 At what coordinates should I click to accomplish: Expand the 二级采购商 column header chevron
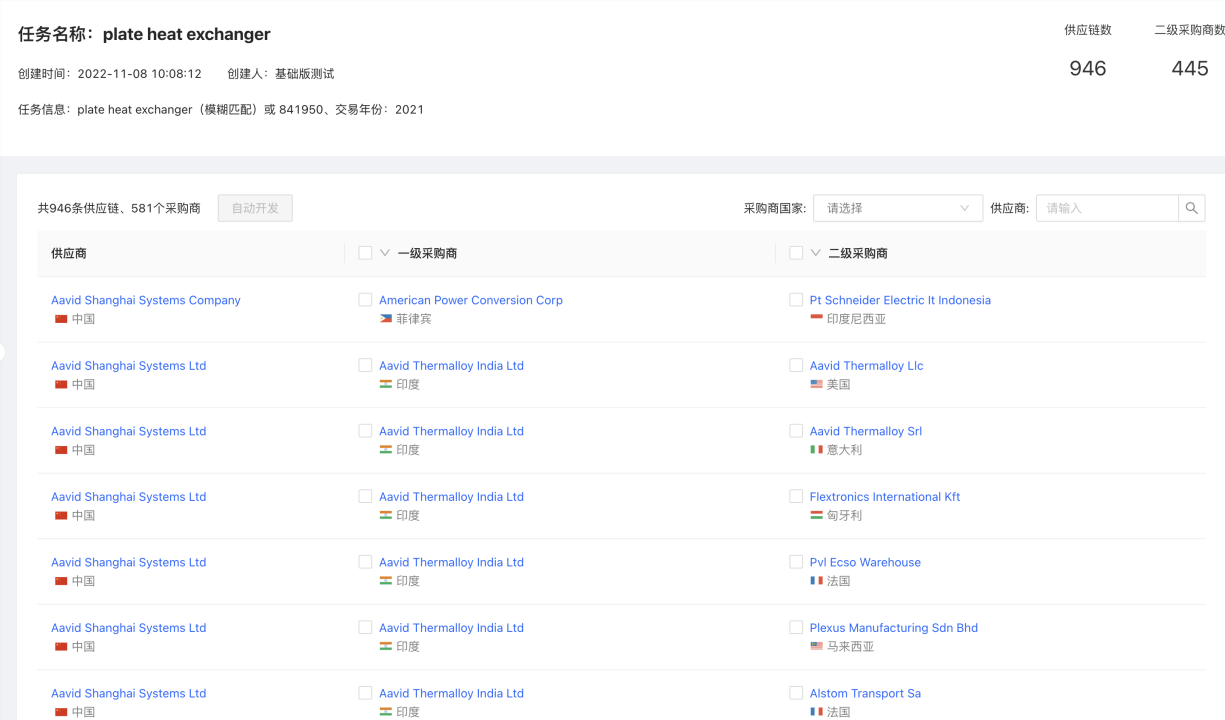(x=816, y=253)
